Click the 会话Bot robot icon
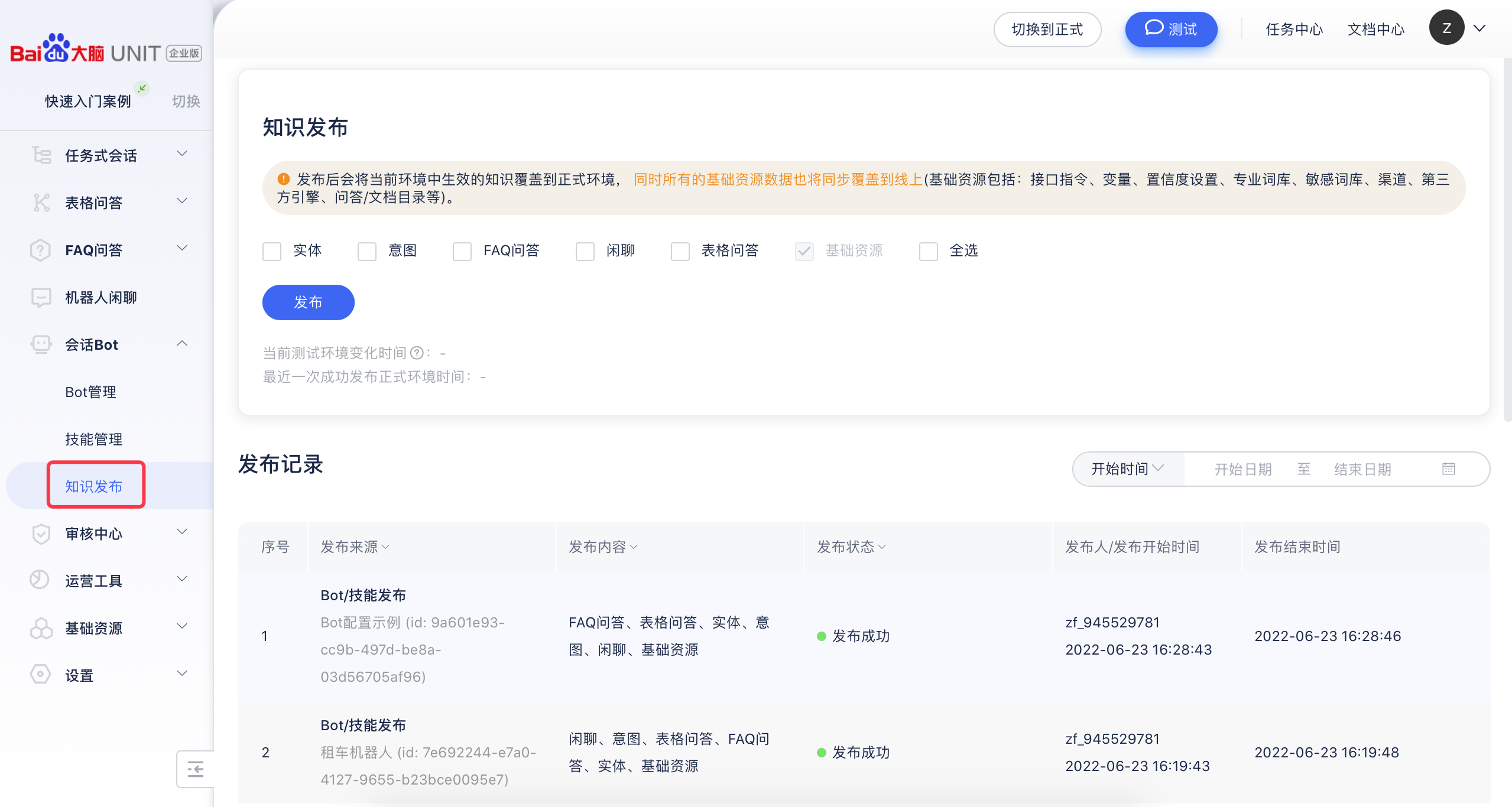This screenshot has height=807, width=1512. pyautogui.click(x=41, y=344)
